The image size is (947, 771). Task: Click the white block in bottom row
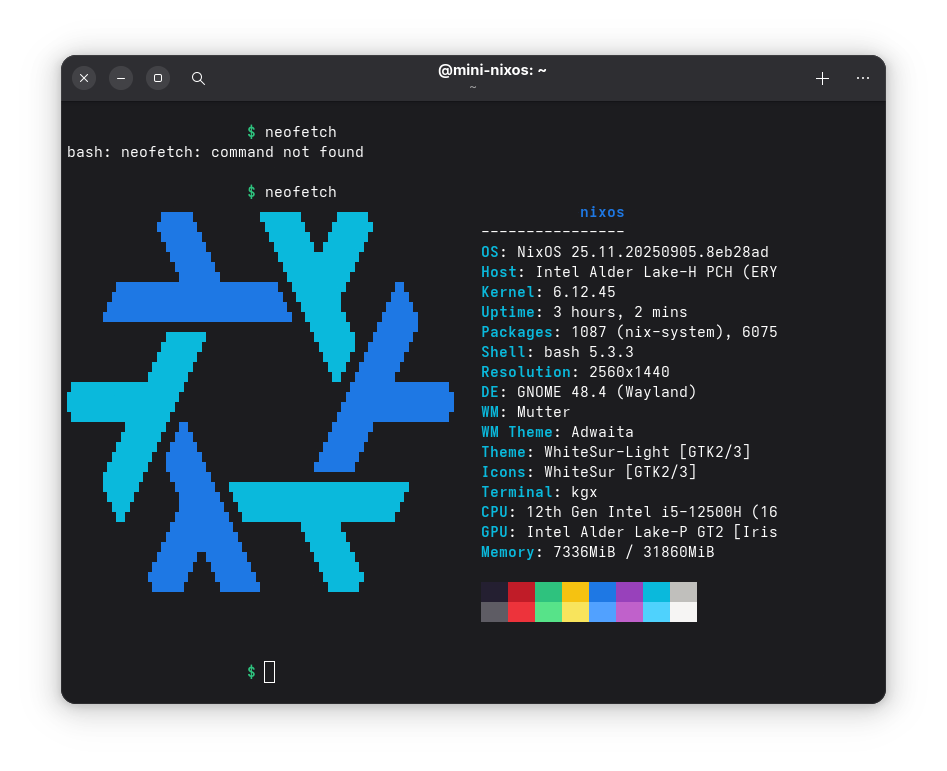pos(683,612)
